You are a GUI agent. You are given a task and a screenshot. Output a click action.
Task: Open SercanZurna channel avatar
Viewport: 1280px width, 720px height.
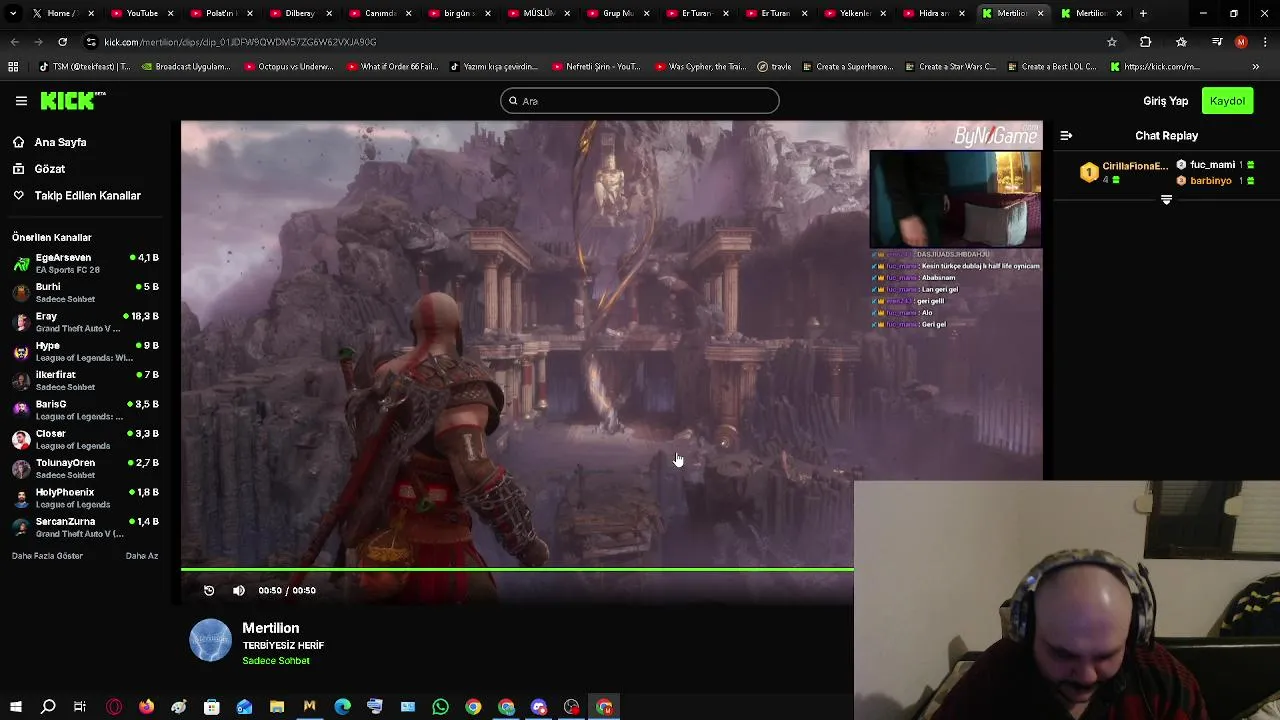point(21,528)
